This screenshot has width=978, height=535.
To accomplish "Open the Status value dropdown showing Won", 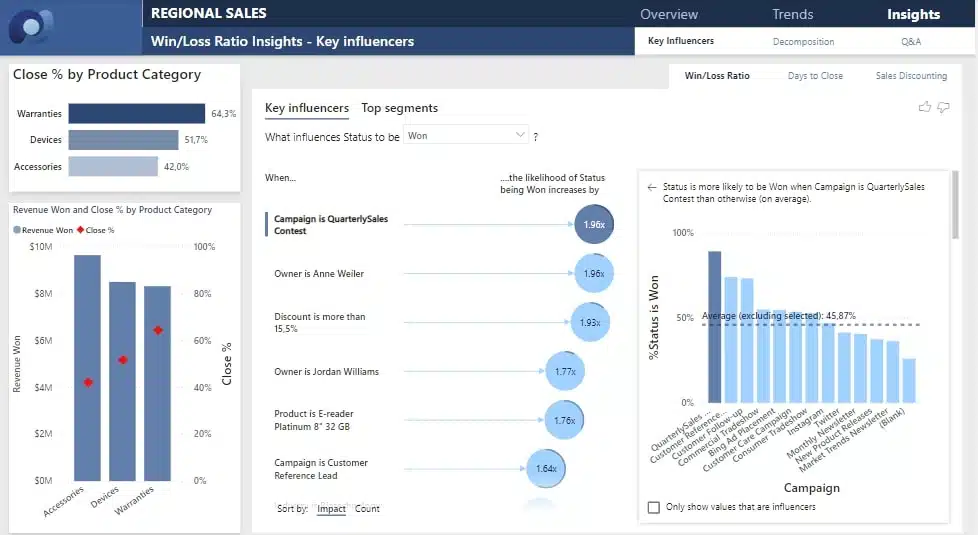I will 467,135.
